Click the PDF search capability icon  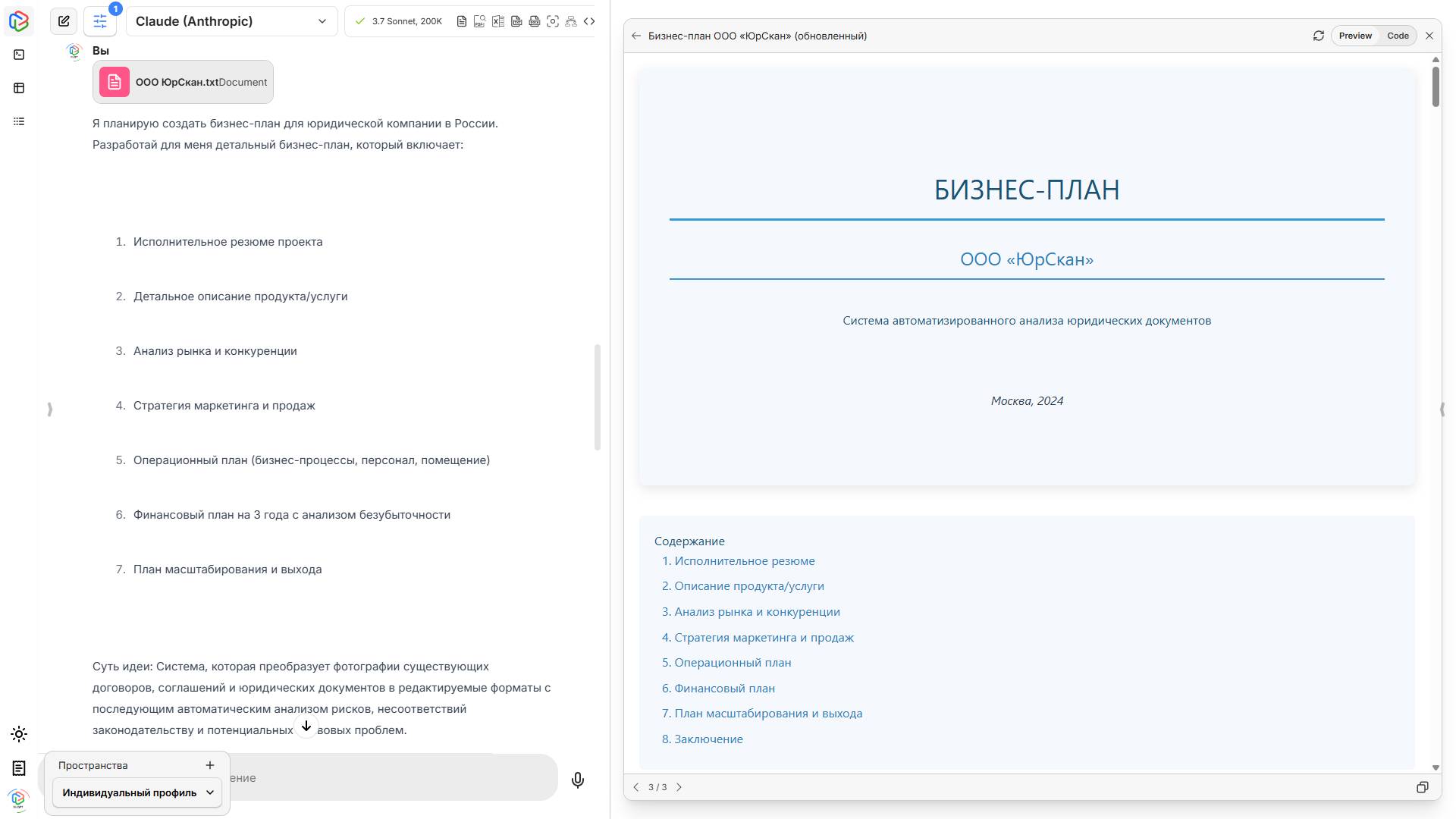[x=479, y=21]
